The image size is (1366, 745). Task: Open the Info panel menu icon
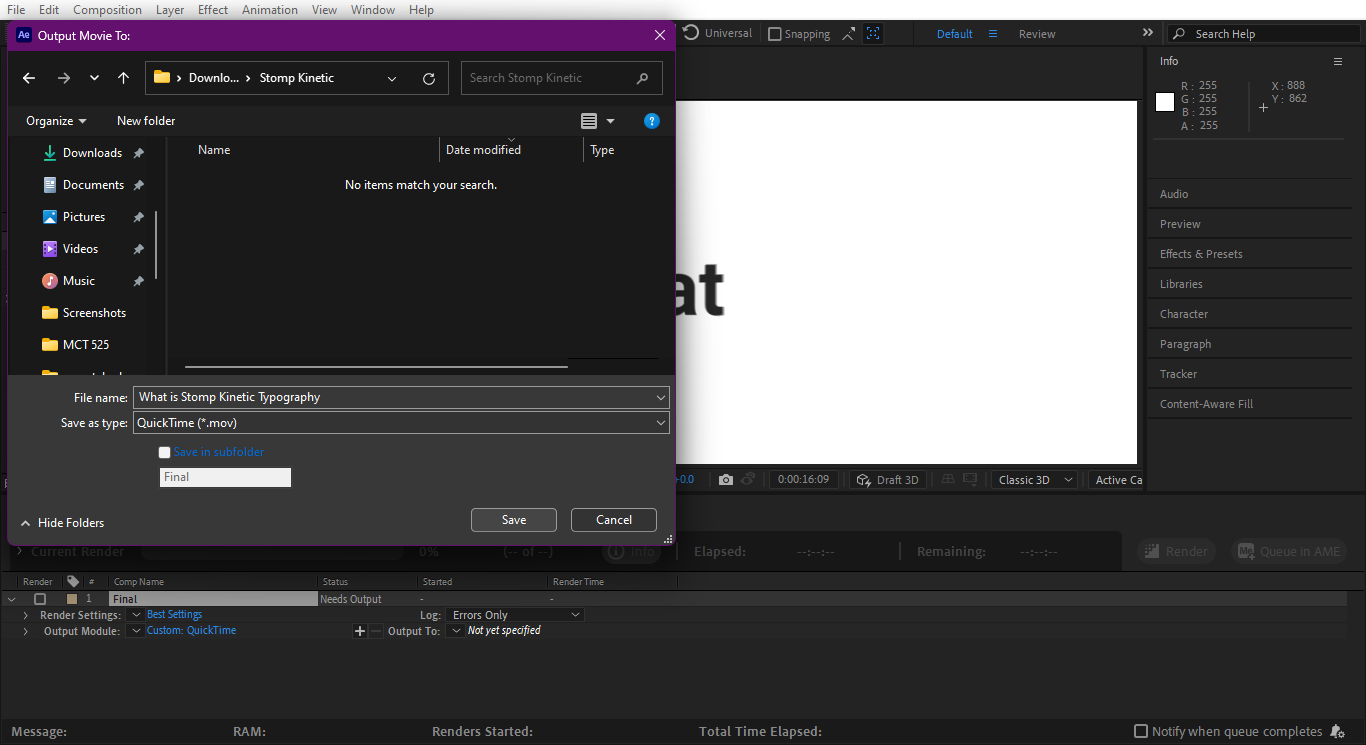(1338, 61)
